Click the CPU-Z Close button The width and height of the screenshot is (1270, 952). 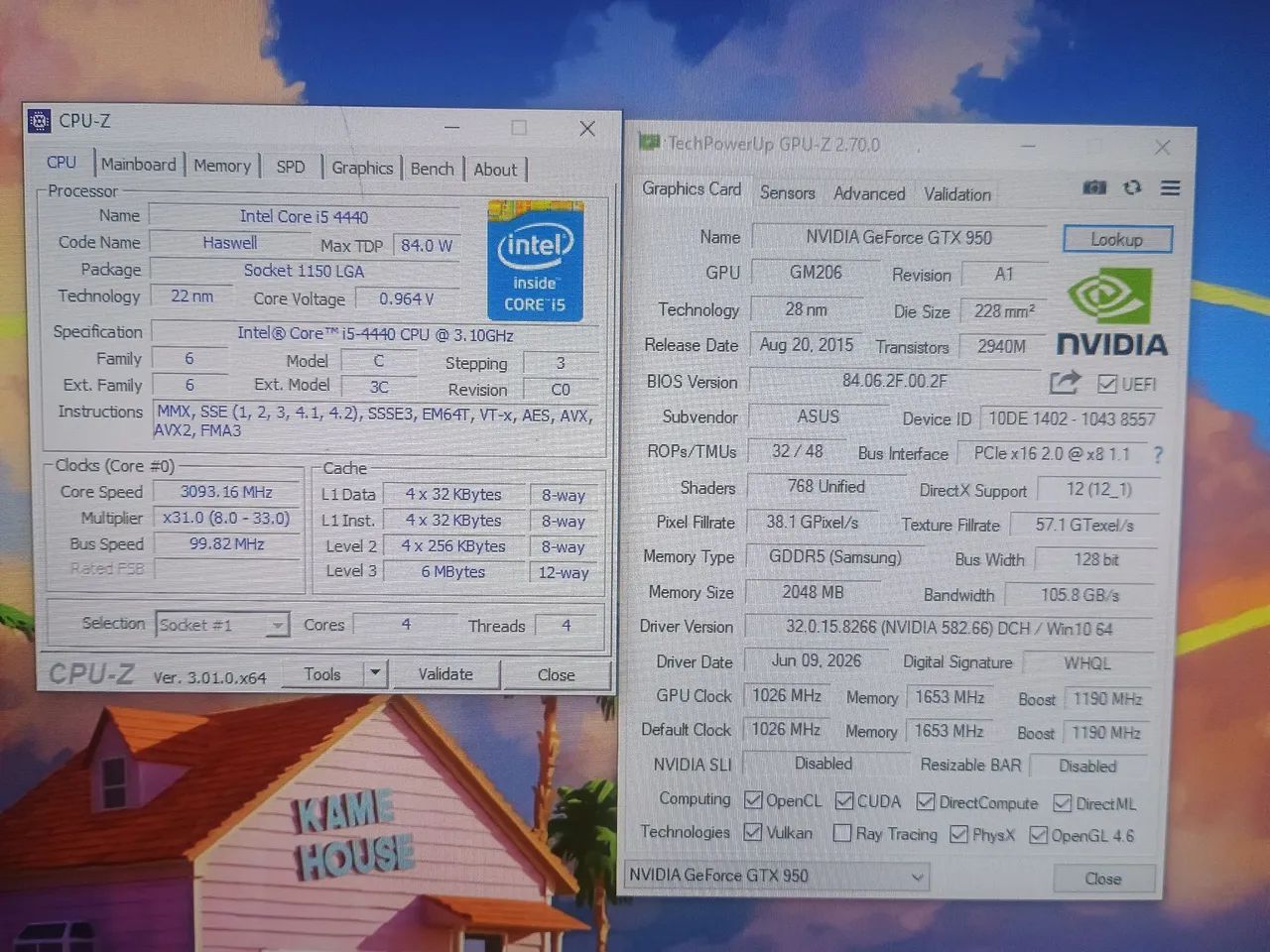(x=557, y=675)
